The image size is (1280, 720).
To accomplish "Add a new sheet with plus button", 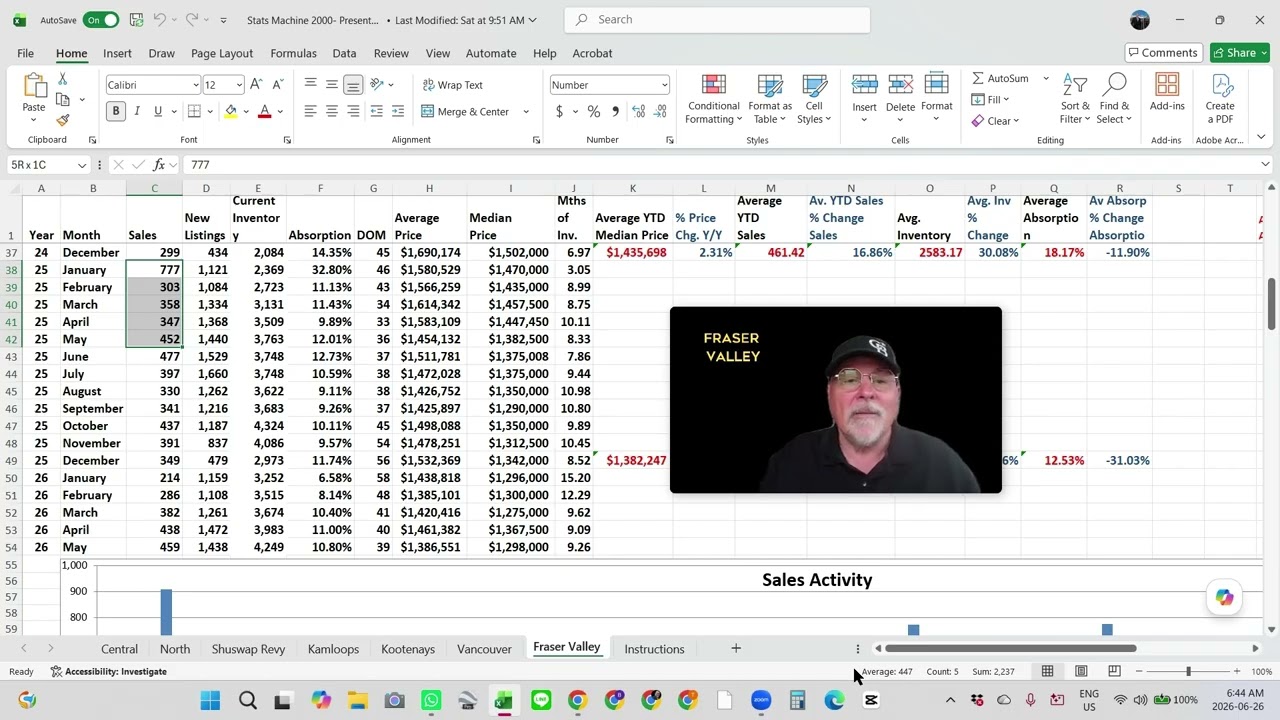I will (x=736, y=648).
